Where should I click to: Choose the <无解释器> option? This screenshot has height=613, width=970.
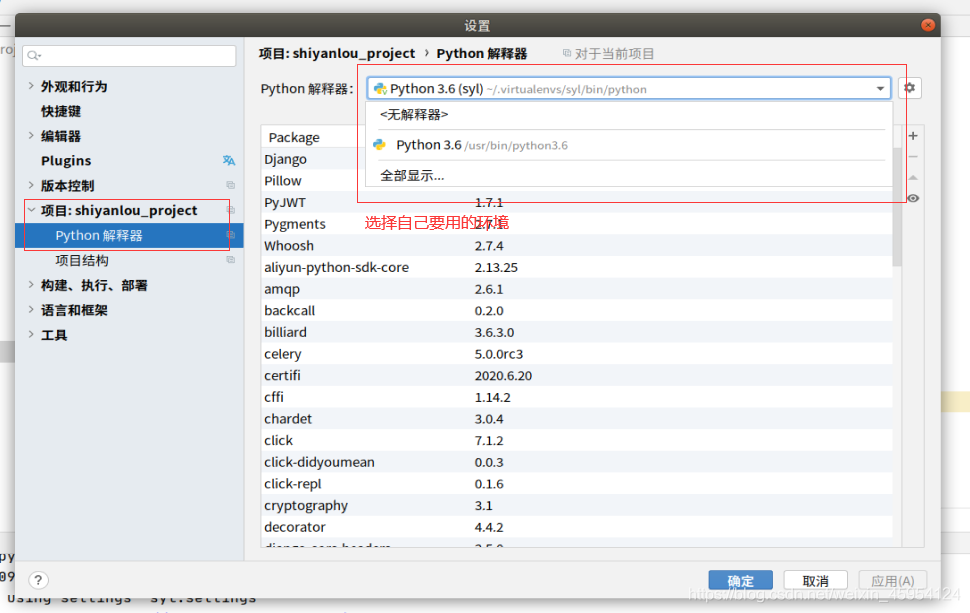(414, 115)
